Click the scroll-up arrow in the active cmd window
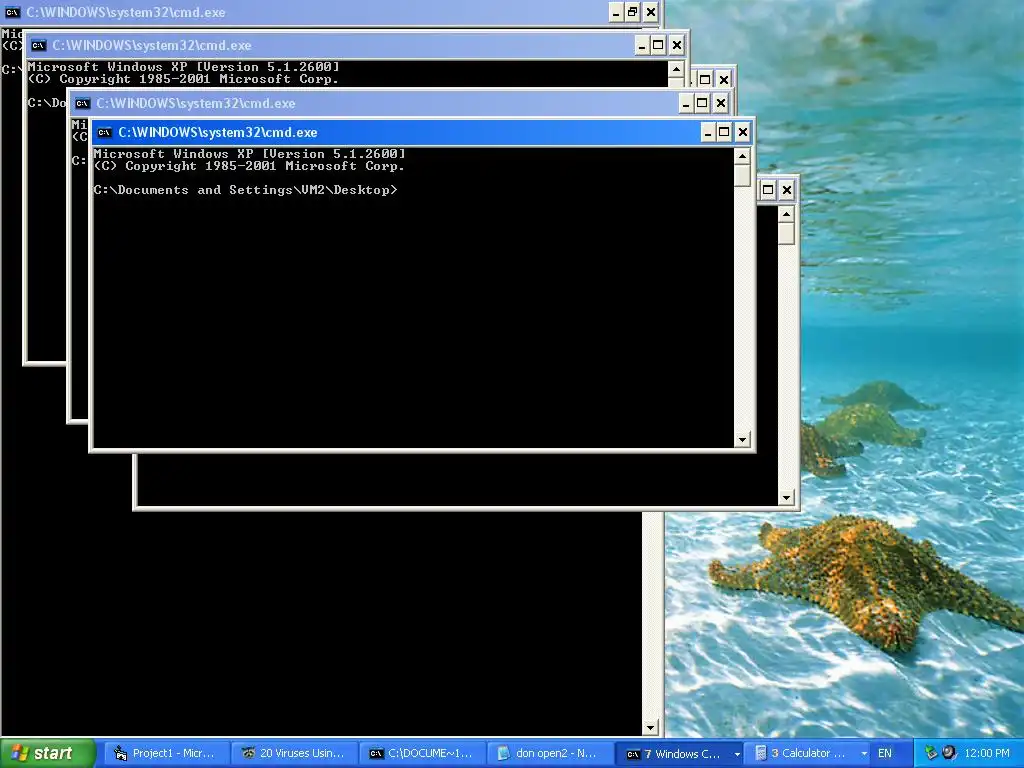Viewport: 1024px width, 768px height. (742, 156)
